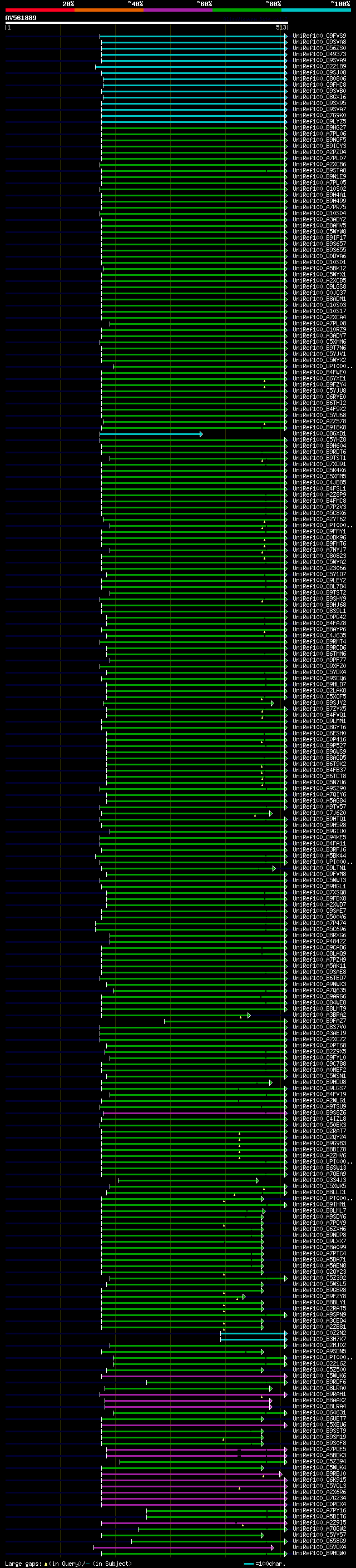Screen dimensions: 356x1568
Task: Click the white query sequence bar
Action: coord(147,23)
